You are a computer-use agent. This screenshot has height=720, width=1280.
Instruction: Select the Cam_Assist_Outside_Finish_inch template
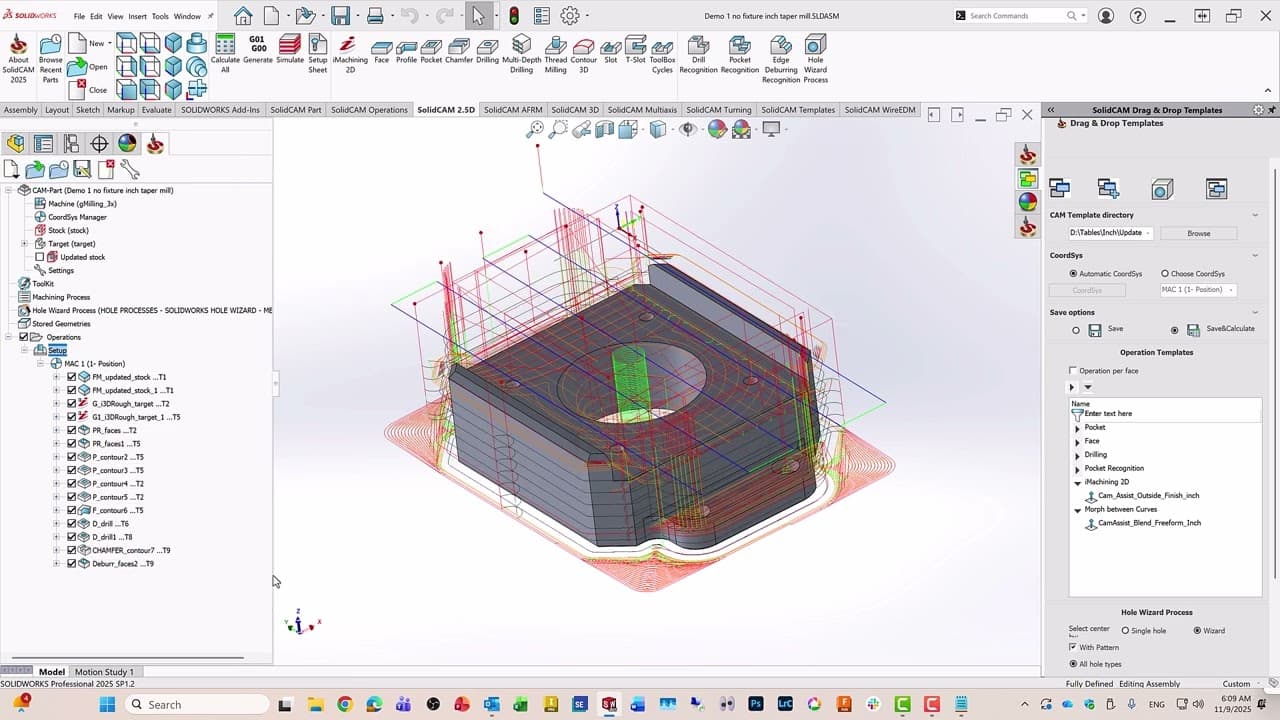[1148, 496]
